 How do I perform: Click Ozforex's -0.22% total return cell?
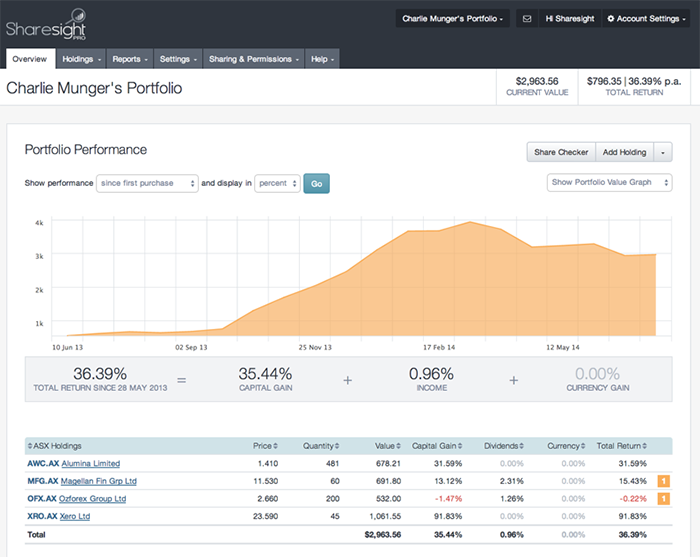tap(633, 499)
